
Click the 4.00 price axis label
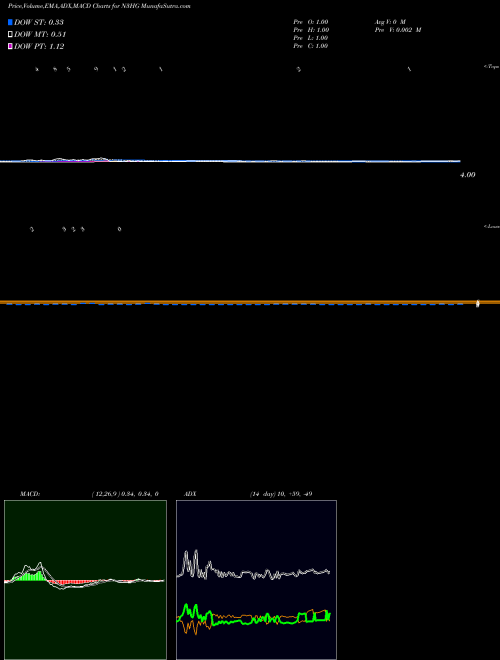[x=468, y=175]
